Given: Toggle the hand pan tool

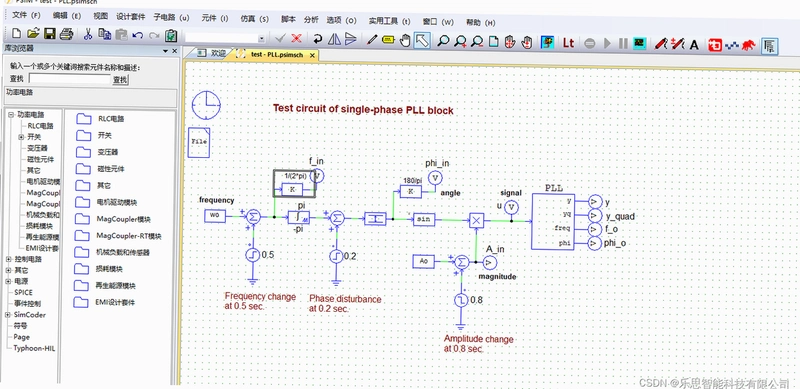Looking at the screenshot, I should pos(406,40).
